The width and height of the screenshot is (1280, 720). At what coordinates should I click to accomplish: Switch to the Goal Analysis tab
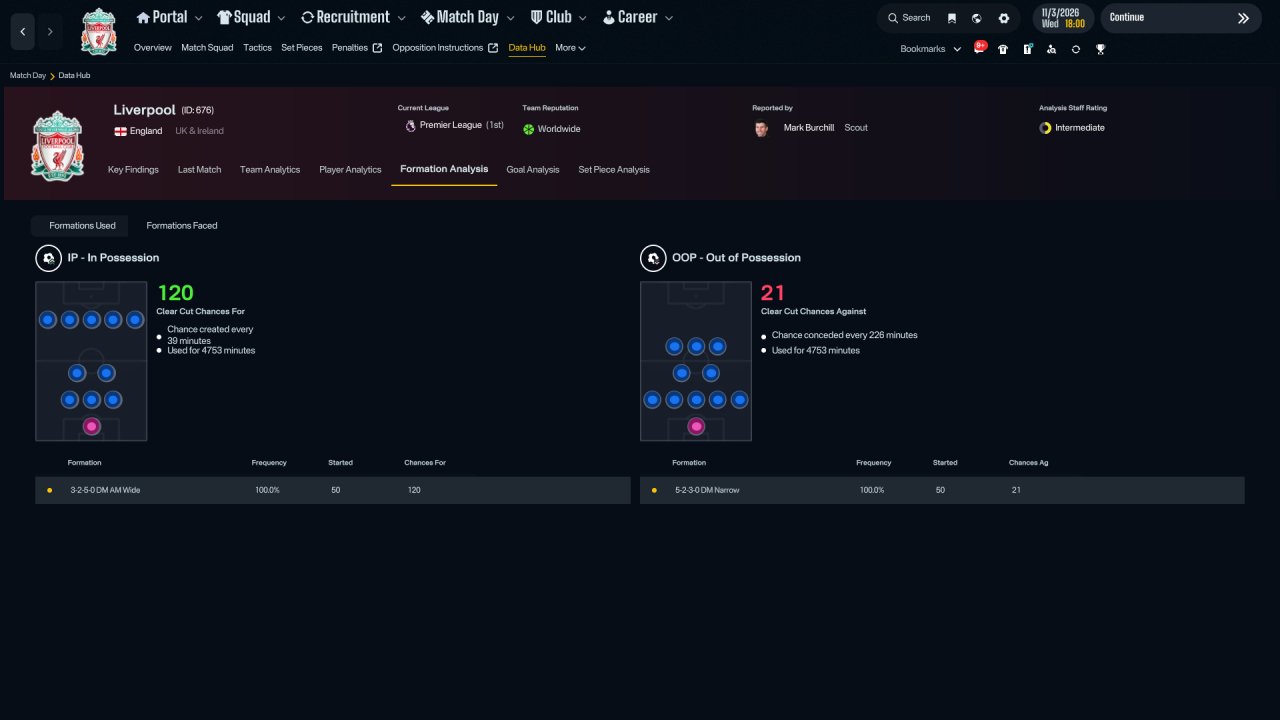533,170
